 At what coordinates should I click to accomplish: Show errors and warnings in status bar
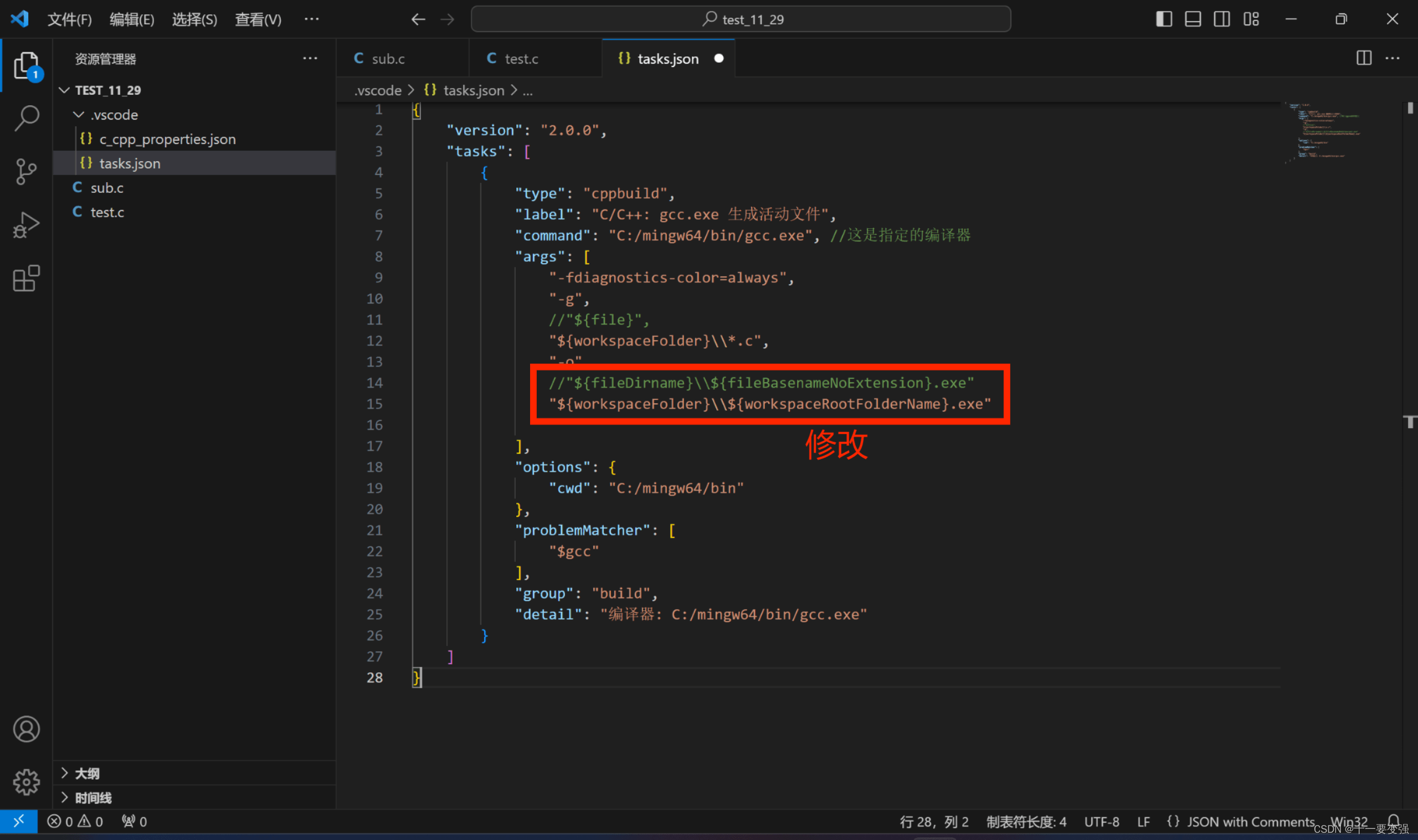click(x=75, y=821)
